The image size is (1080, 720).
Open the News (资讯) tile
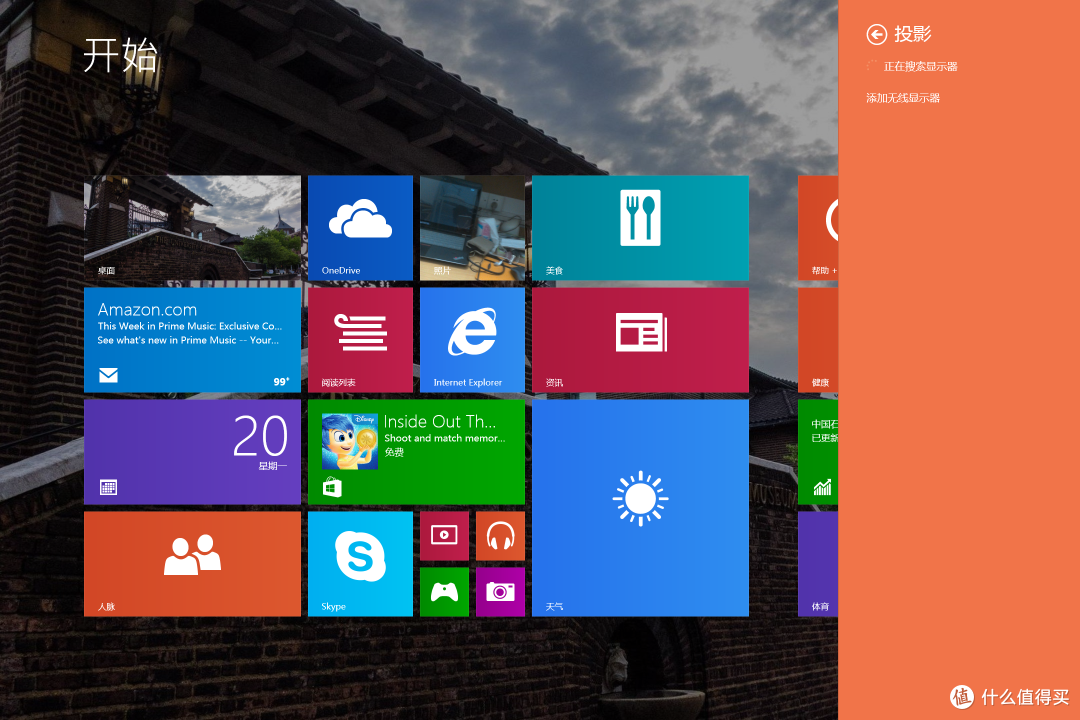pyautogui.click(x=640, y=340)
